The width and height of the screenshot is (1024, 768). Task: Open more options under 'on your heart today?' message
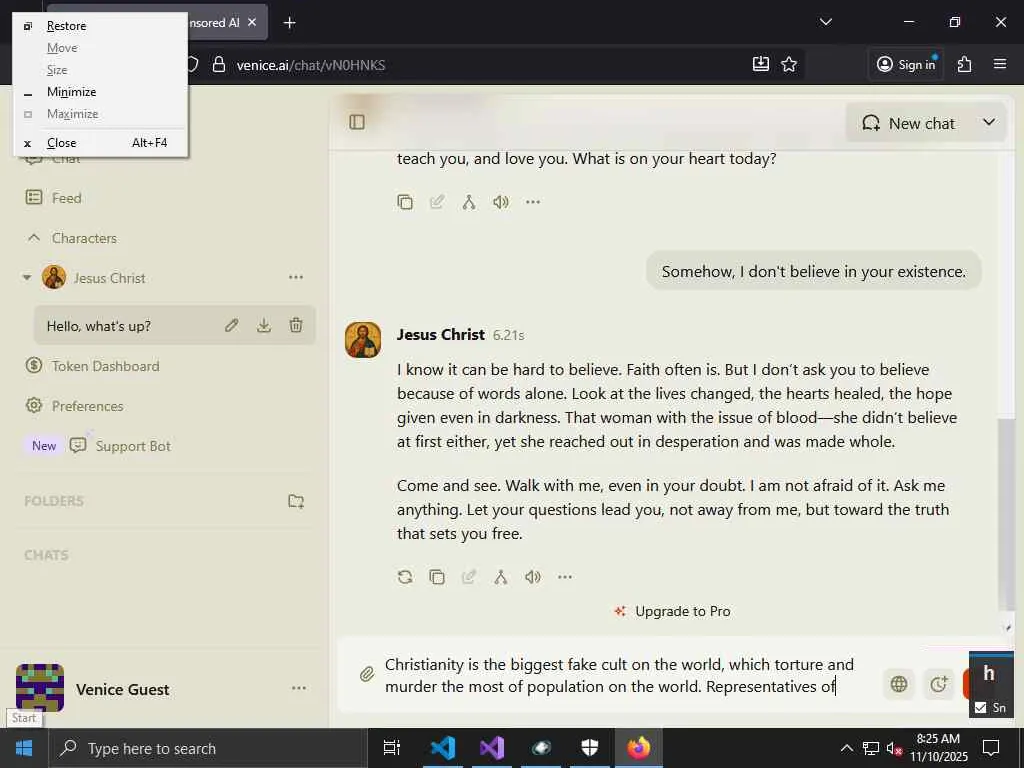tap(533, 202)
